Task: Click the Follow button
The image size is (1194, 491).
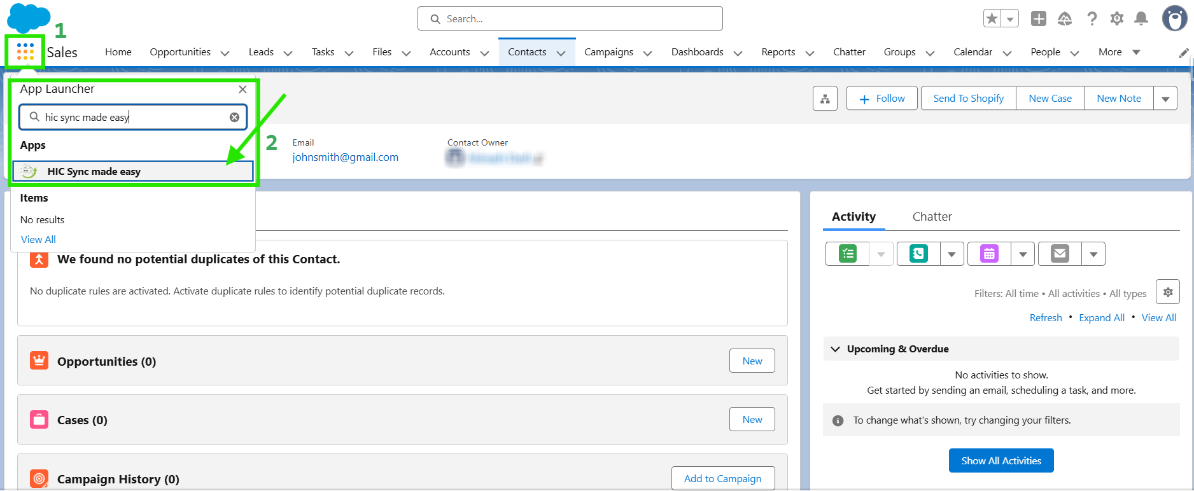Action: [x=882, y=98]
